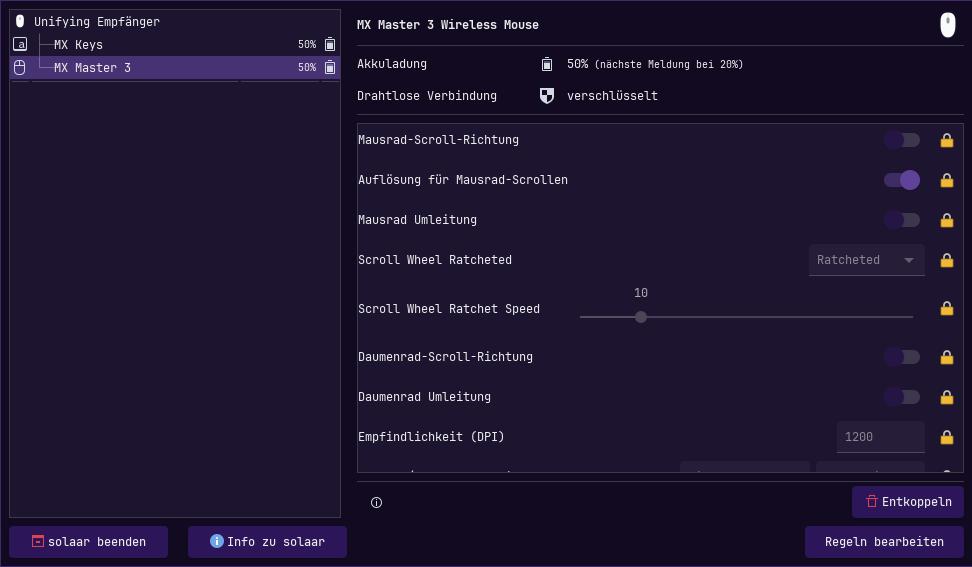Click the 'verschlüsselt' status text

[x=612, y=95]
